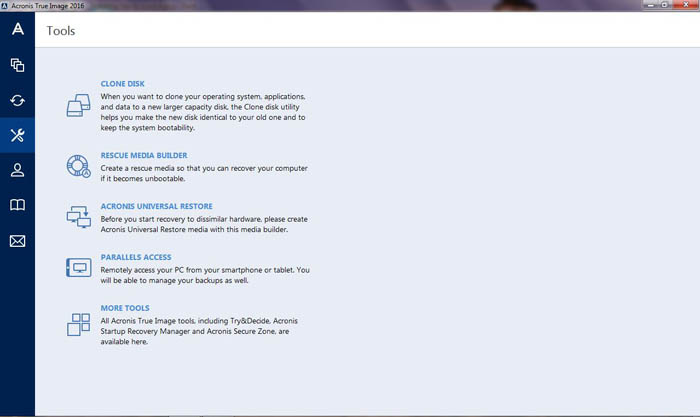Click the Rescue Media Builder lifebuoy icon
The image size is (700, 417).
[79, 166]
